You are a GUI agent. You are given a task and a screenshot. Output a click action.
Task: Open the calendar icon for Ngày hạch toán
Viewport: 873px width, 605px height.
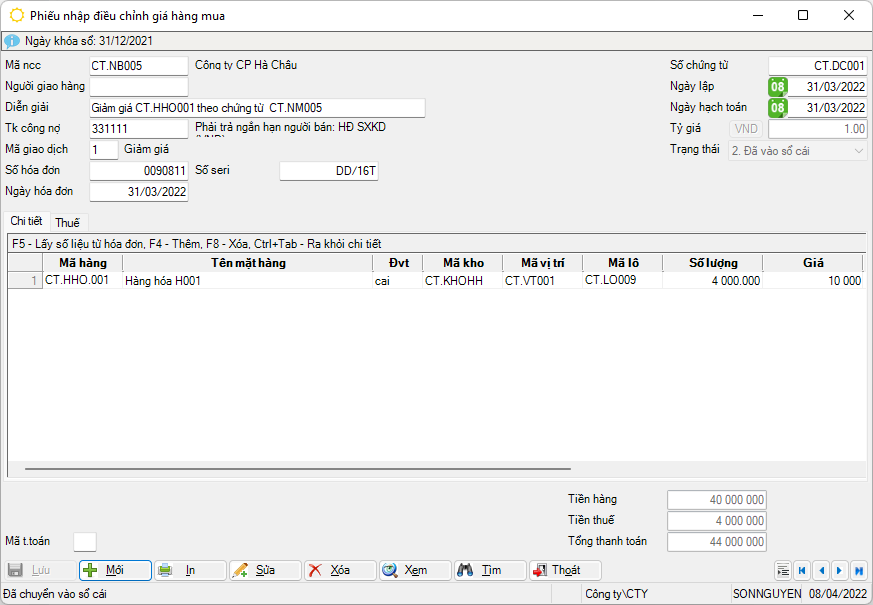point(778,108)
